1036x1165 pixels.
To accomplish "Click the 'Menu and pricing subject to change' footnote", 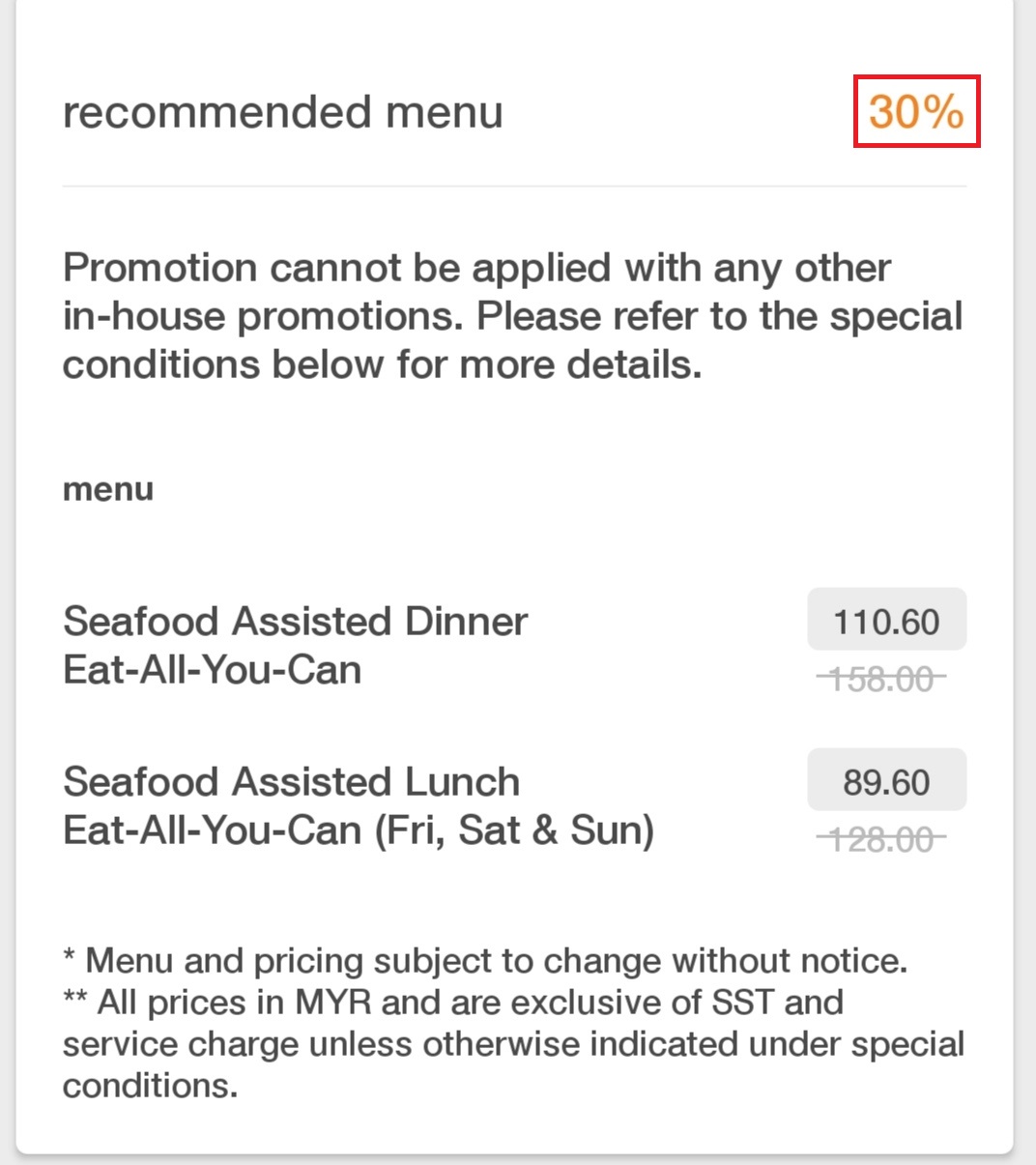I will coord(485,960).
